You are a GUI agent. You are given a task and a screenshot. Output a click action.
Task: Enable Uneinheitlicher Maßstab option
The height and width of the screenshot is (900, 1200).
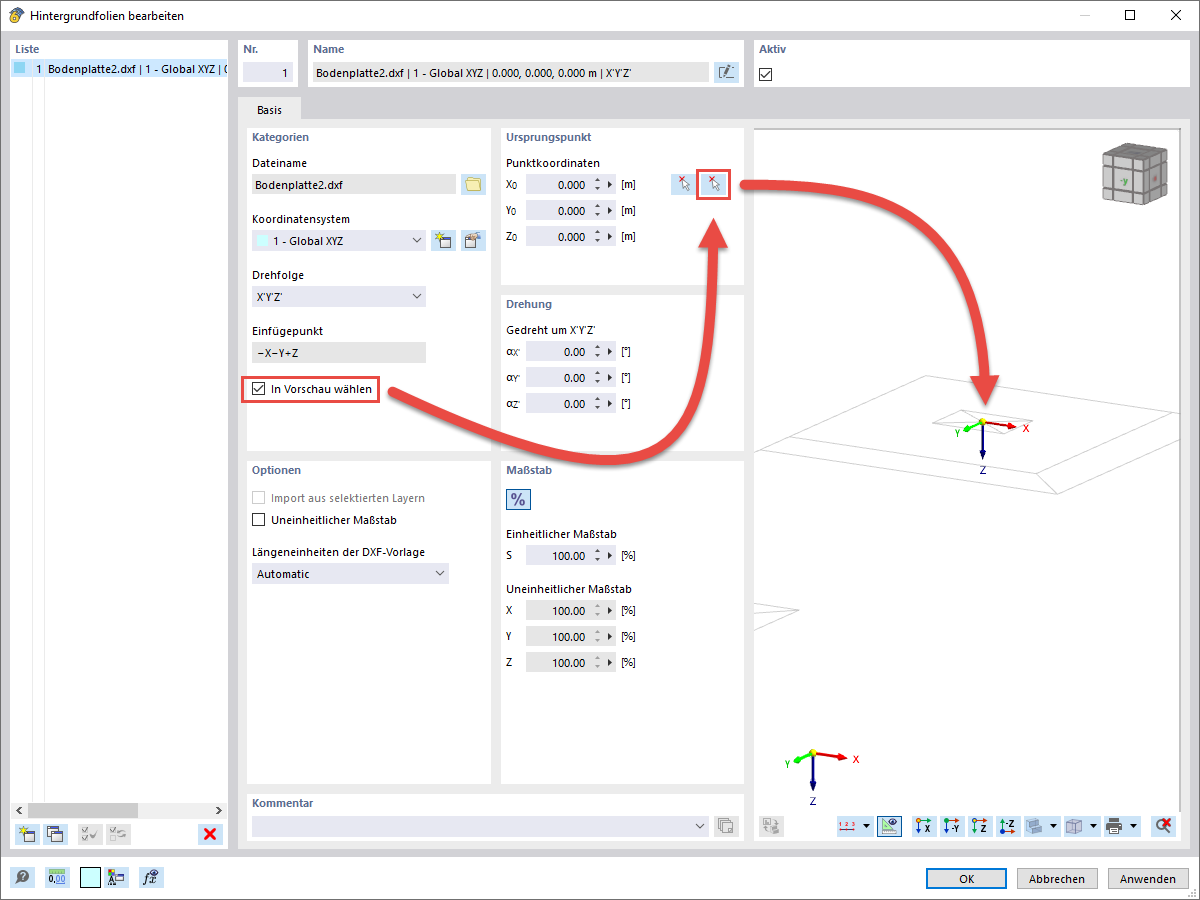pyautogui.click(x=259, y=520)
